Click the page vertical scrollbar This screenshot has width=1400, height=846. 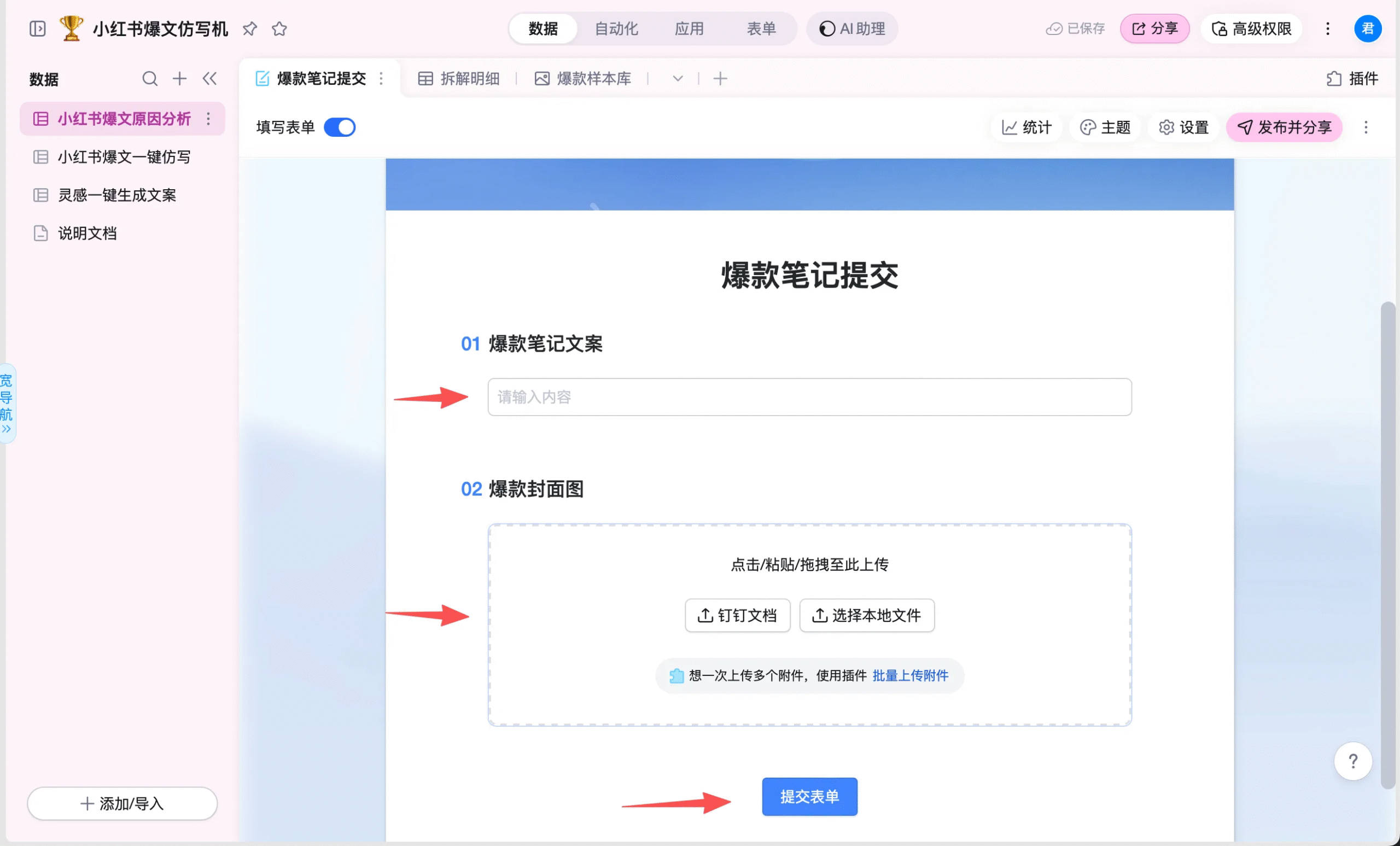click(1388, 545)
